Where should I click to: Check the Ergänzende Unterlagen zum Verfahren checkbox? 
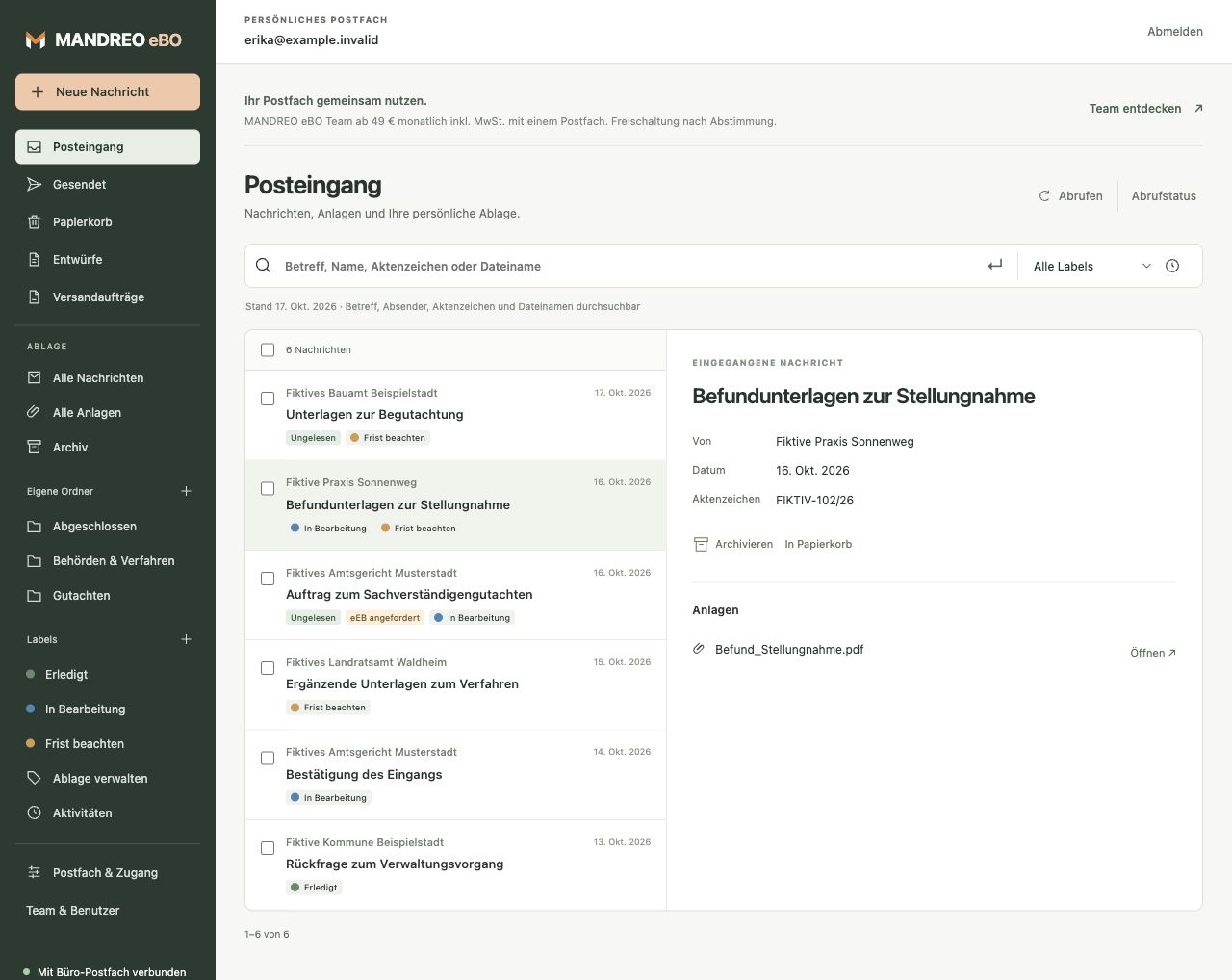pyautogui.click(x=268, y=668)
